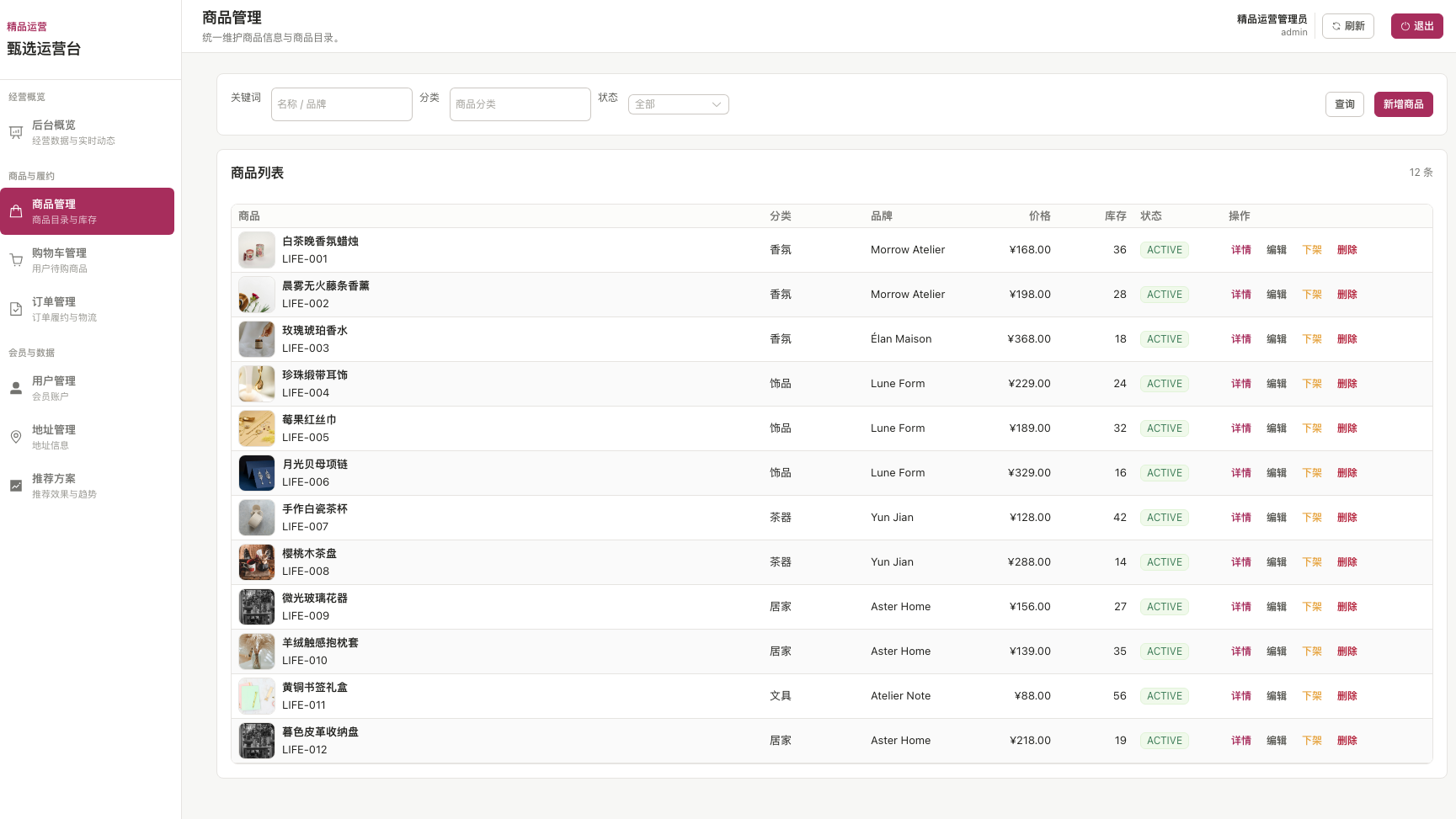The image size is (1456, 819).
Task: Click the thumbnail of 珍珠缎带耳饰
Action: click(x=257, y=384)
